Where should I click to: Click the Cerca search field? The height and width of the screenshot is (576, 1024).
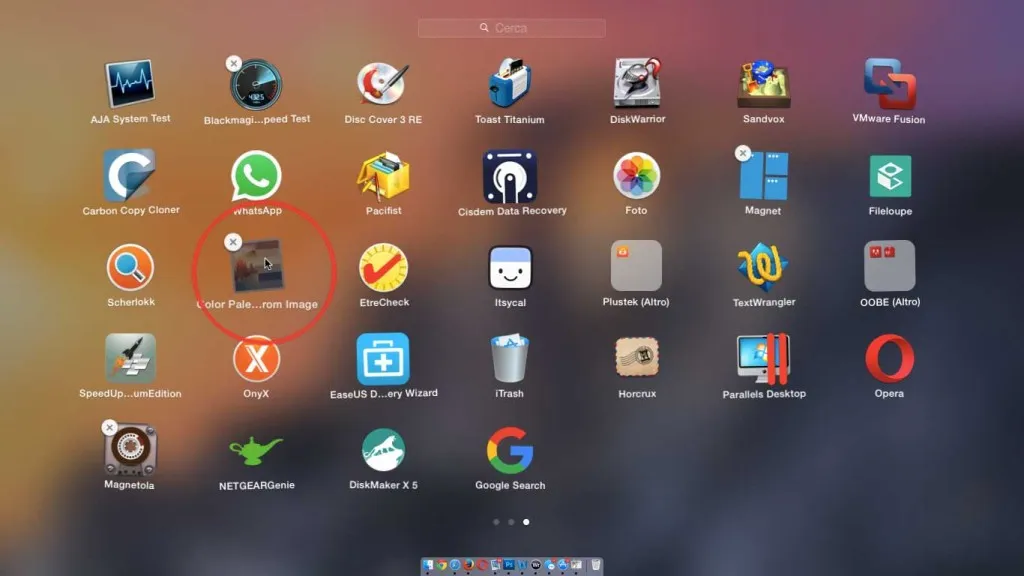(511, 27)
